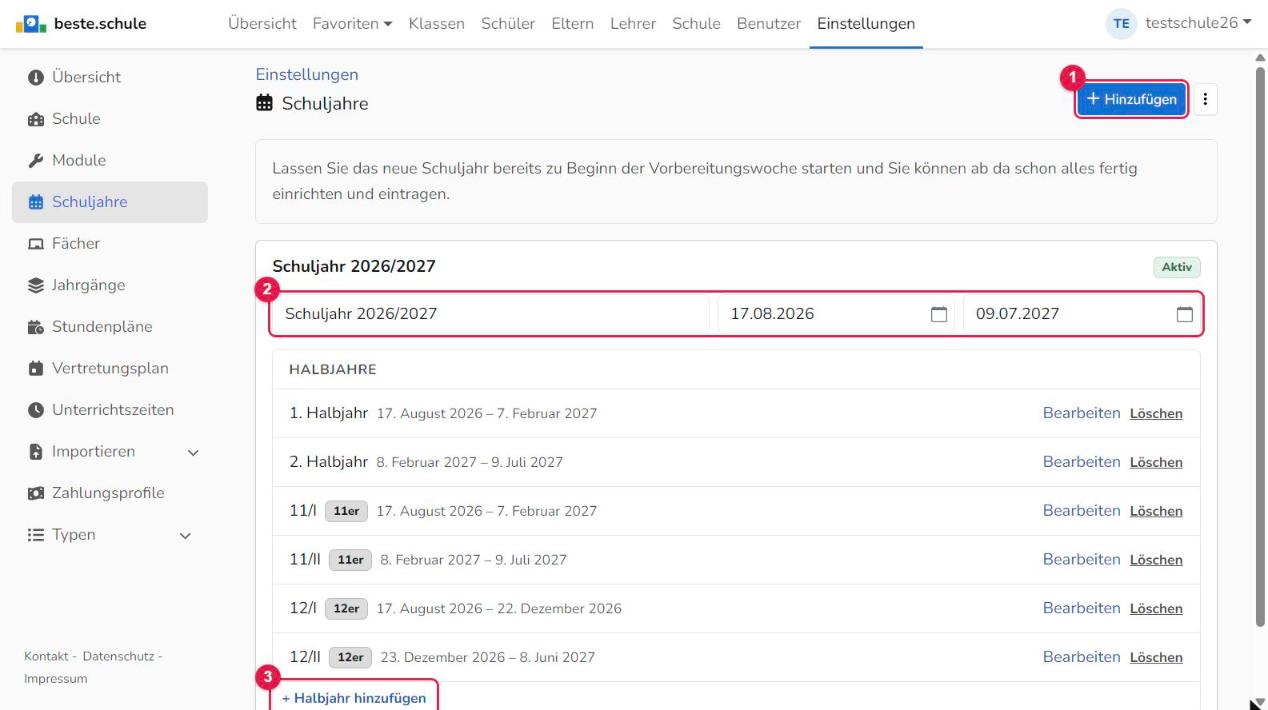
Task: Click the TE user avatar
Action: (x=1122, y=24)
